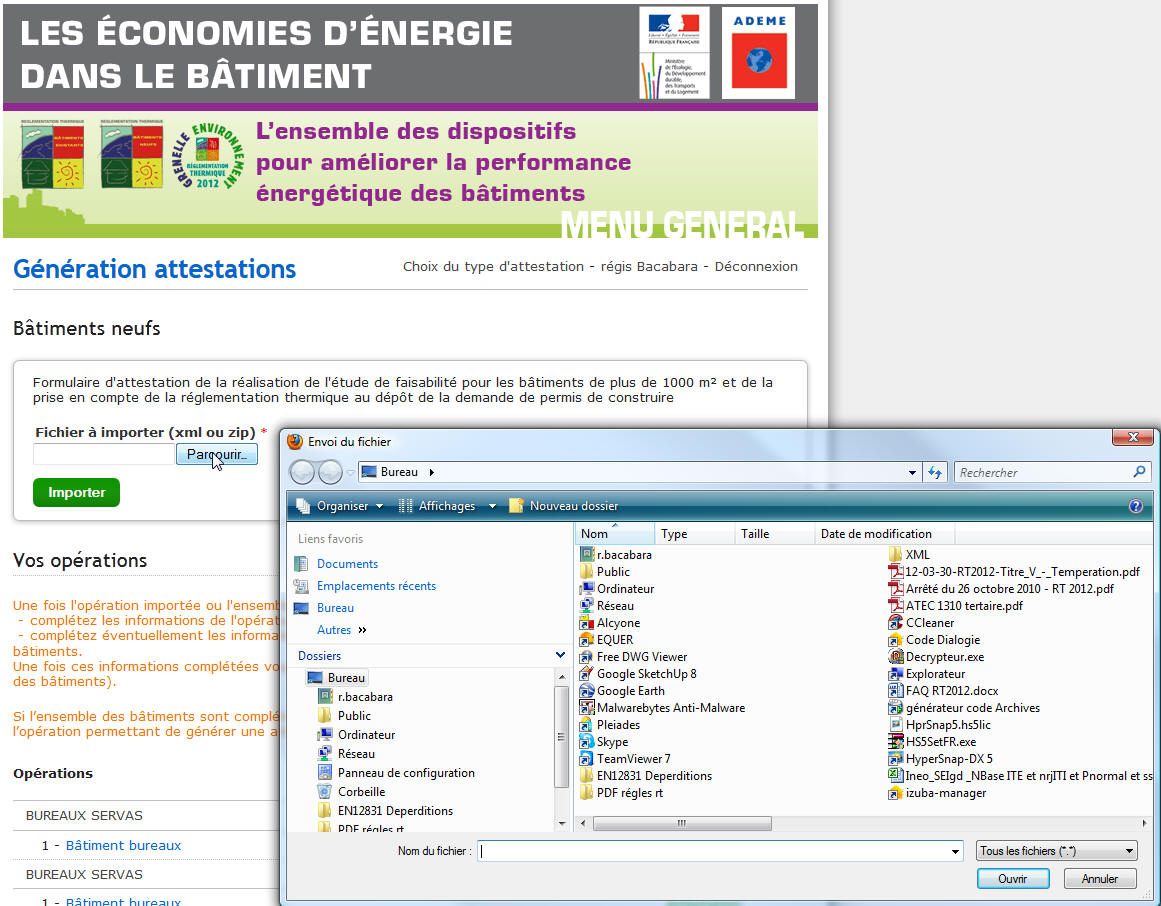This screenshot has height=906, width=1161.
Task: Click the green Importer button
Action: (x=76, y=492)
